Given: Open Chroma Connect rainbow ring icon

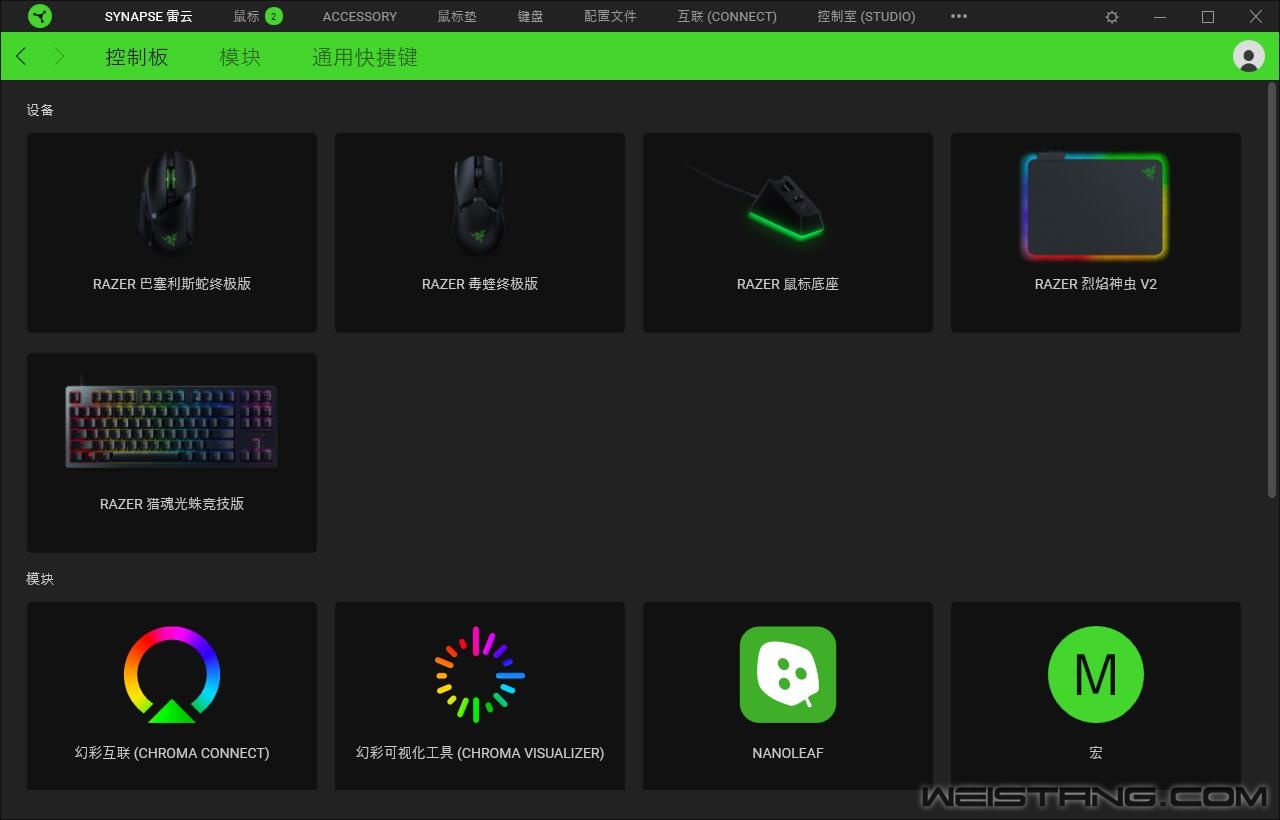Looking at the screenshot, I should coord(172,674).
